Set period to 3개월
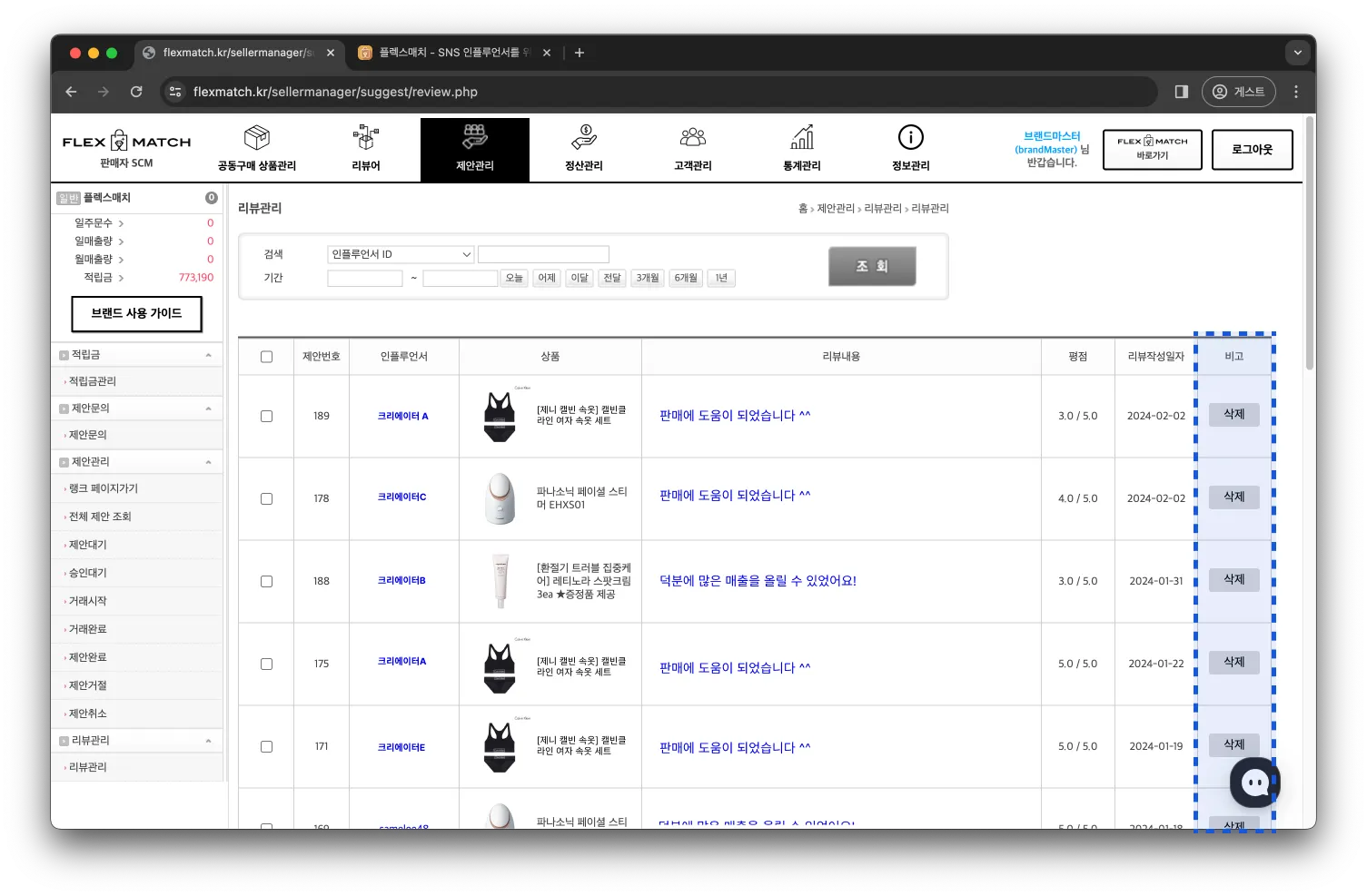 648,278
